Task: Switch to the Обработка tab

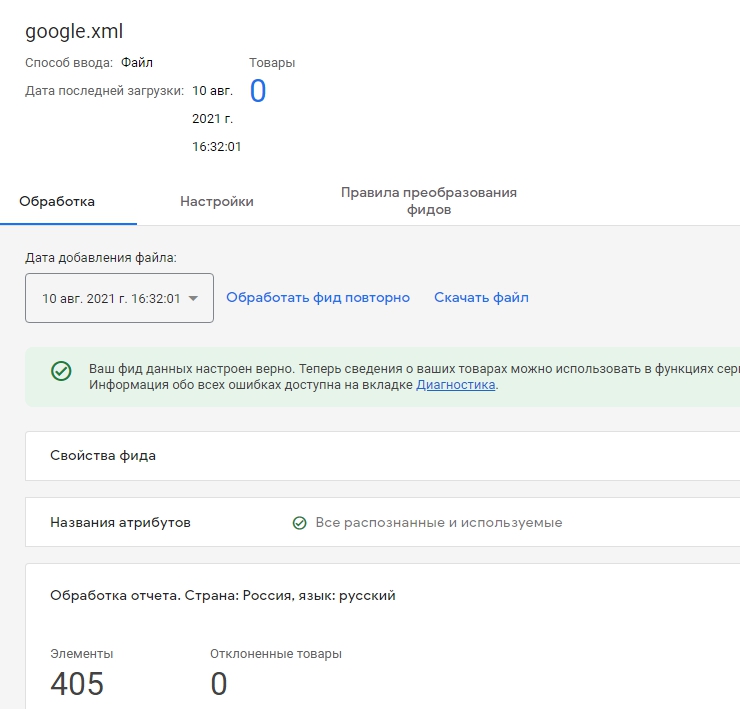Action: point(57,201)
